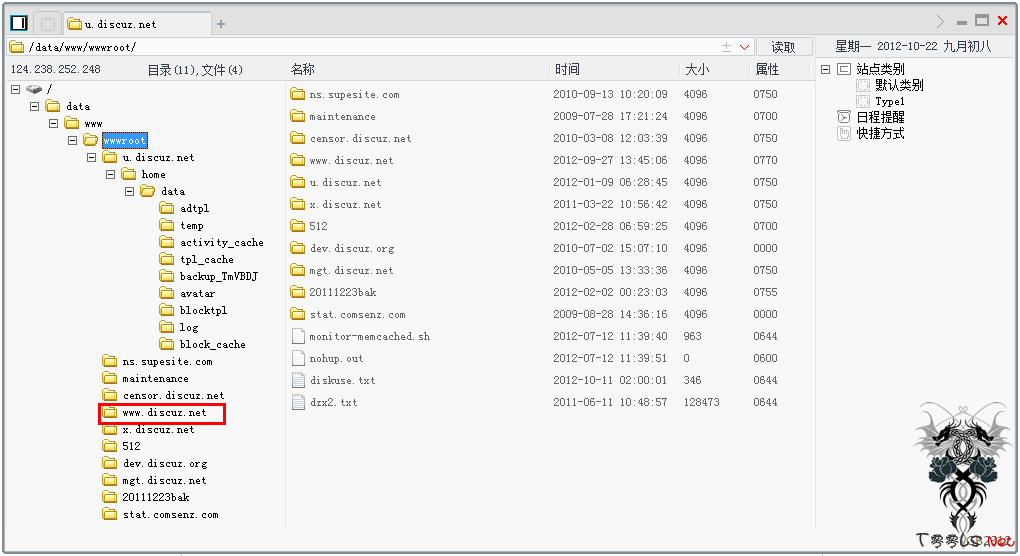This screenshot has width=1020, height=556.
Task: Select avatar folder in tree
Action: click(x=197, y=293)
